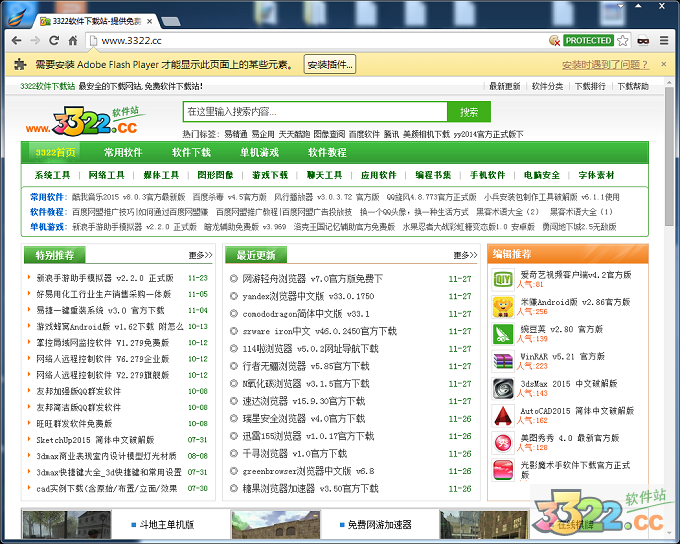Open the 3322首页 navigation tab
The width and height of the screenshot is (680, 544).
(x=56, y=152)
